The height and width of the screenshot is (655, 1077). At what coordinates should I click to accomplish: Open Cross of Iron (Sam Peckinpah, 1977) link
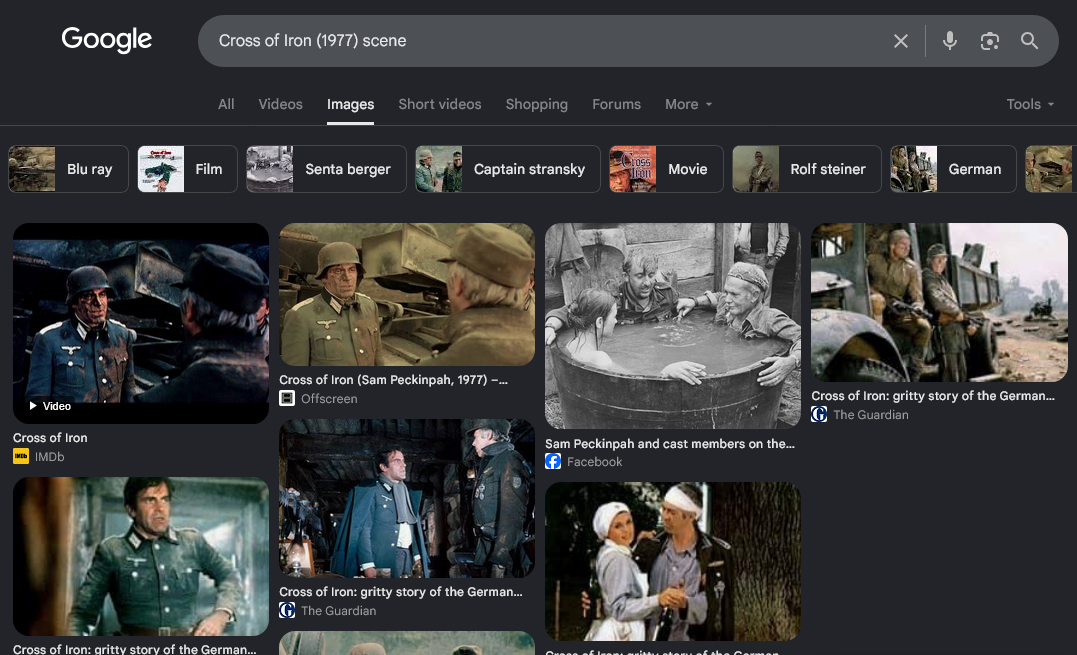click(394, 380)
